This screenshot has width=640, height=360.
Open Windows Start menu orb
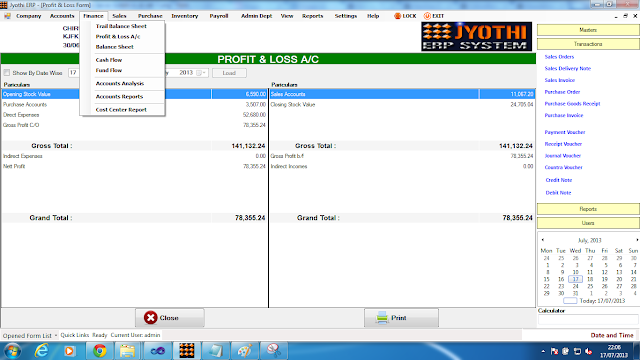point(13,351)
